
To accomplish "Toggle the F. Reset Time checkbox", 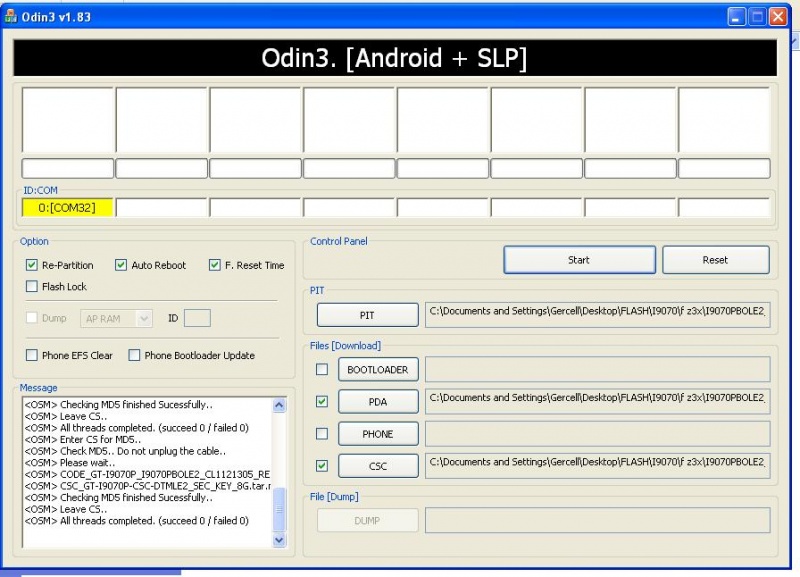I will 215,265.
